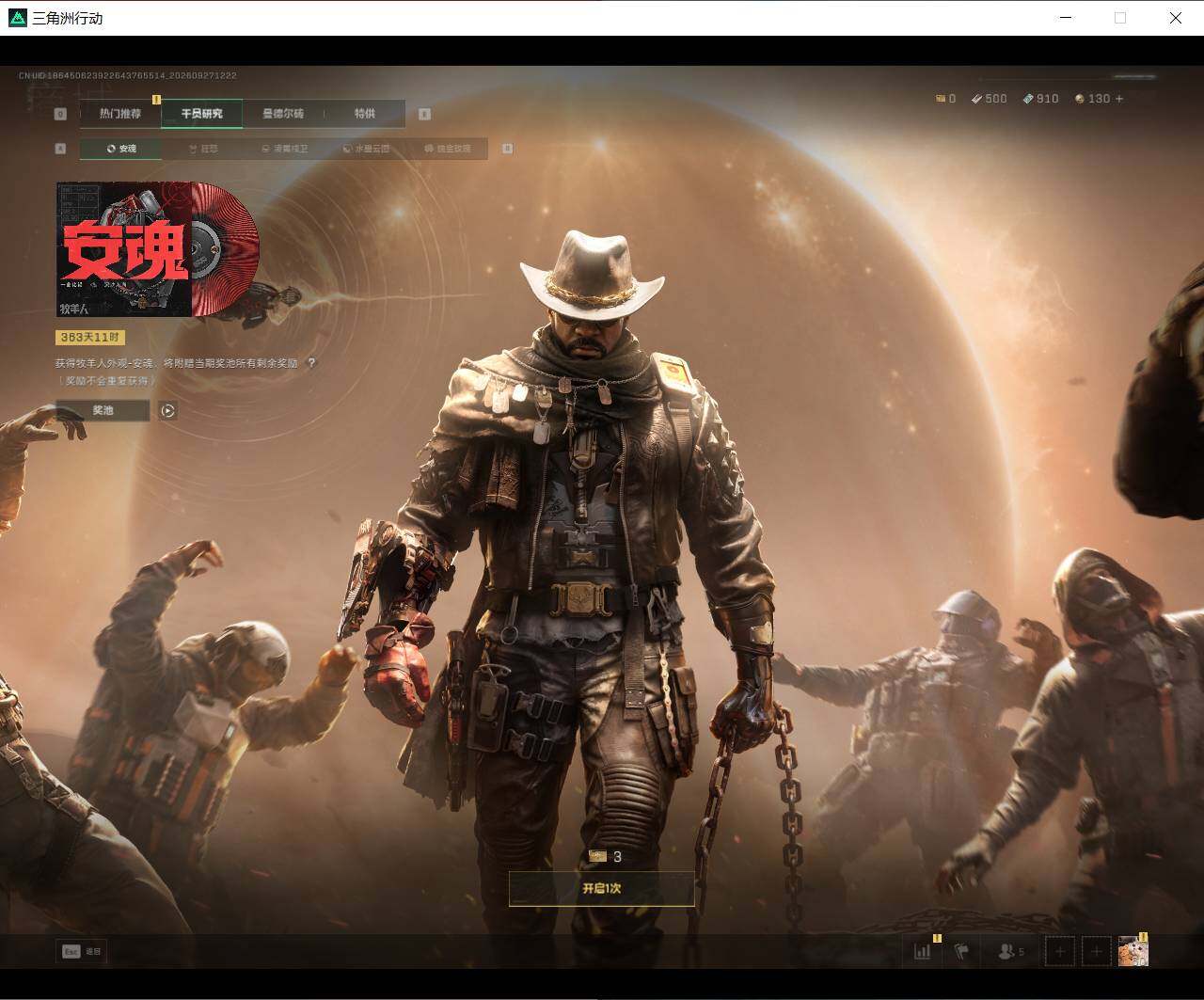Choose the fifth skin sub-tab in the row

447,149
